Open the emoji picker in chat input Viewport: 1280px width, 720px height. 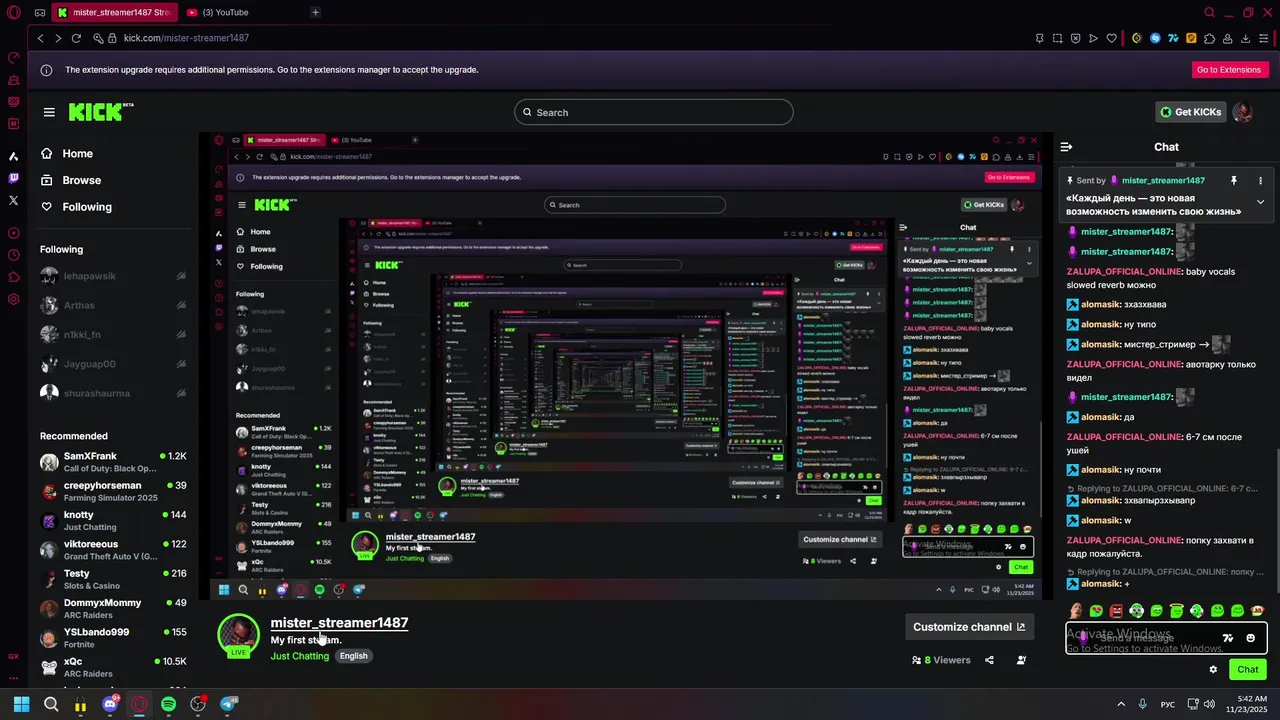coord(1251,638)
